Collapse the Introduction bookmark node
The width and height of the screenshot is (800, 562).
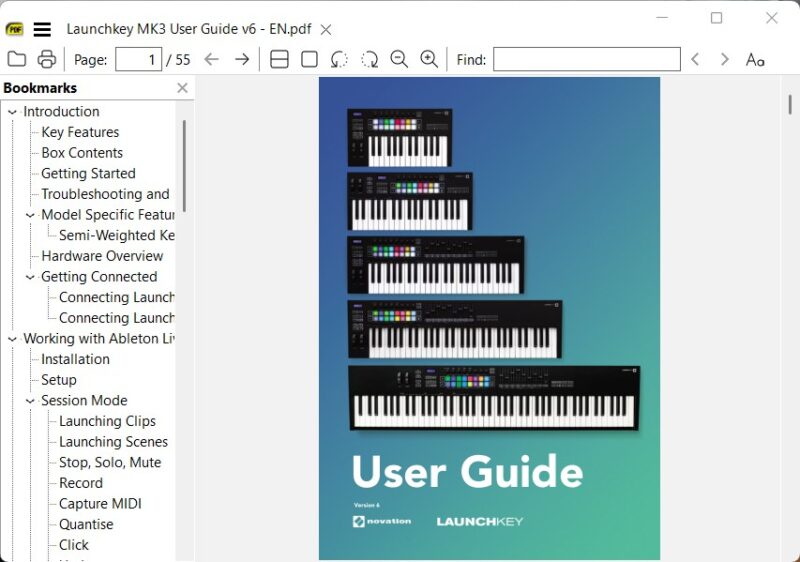(13, 112)
